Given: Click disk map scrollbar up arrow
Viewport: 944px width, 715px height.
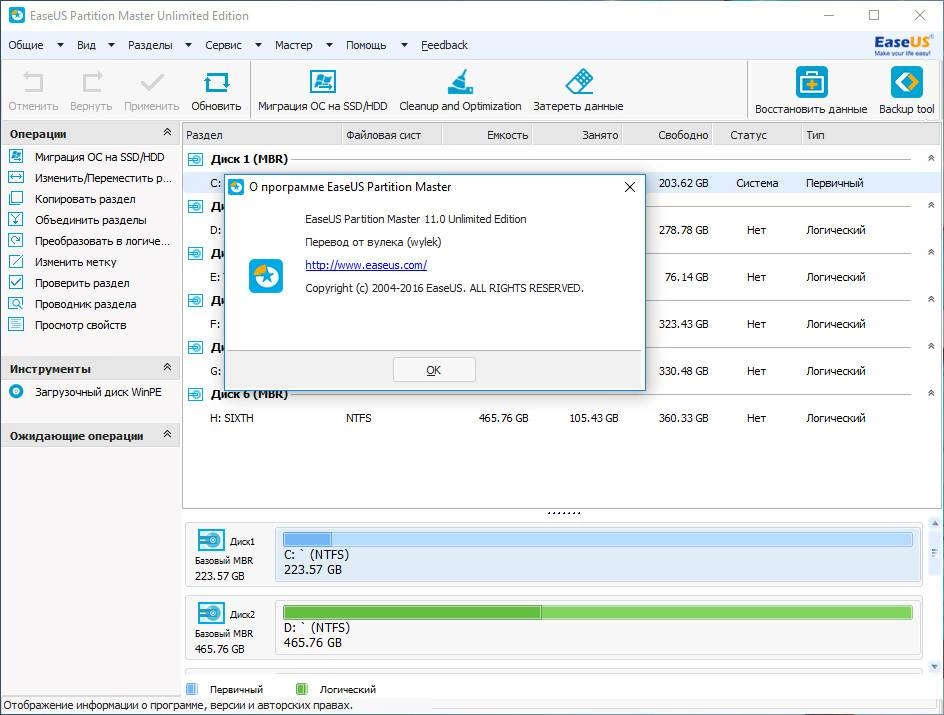Looking at the screenshot, I should click(934, 524).
